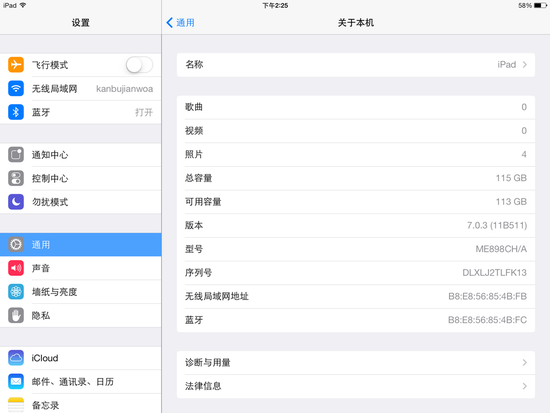The width and height of the screenshot is (550, 413).
Task: Select the Bluetooth icon in sidebar
Action: 16,112
